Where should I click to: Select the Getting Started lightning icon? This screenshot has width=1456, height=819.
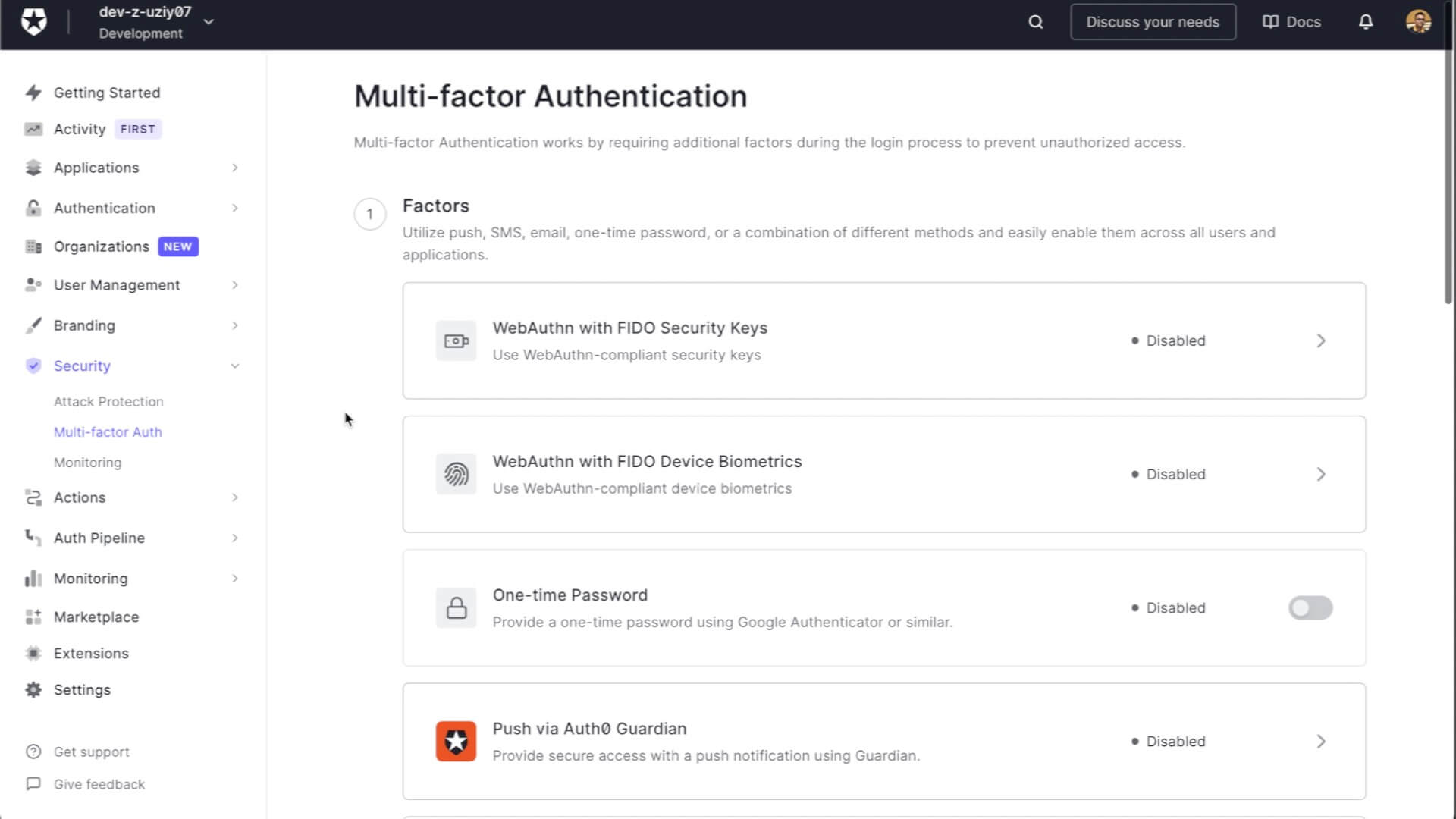click(x=33, y=92)
